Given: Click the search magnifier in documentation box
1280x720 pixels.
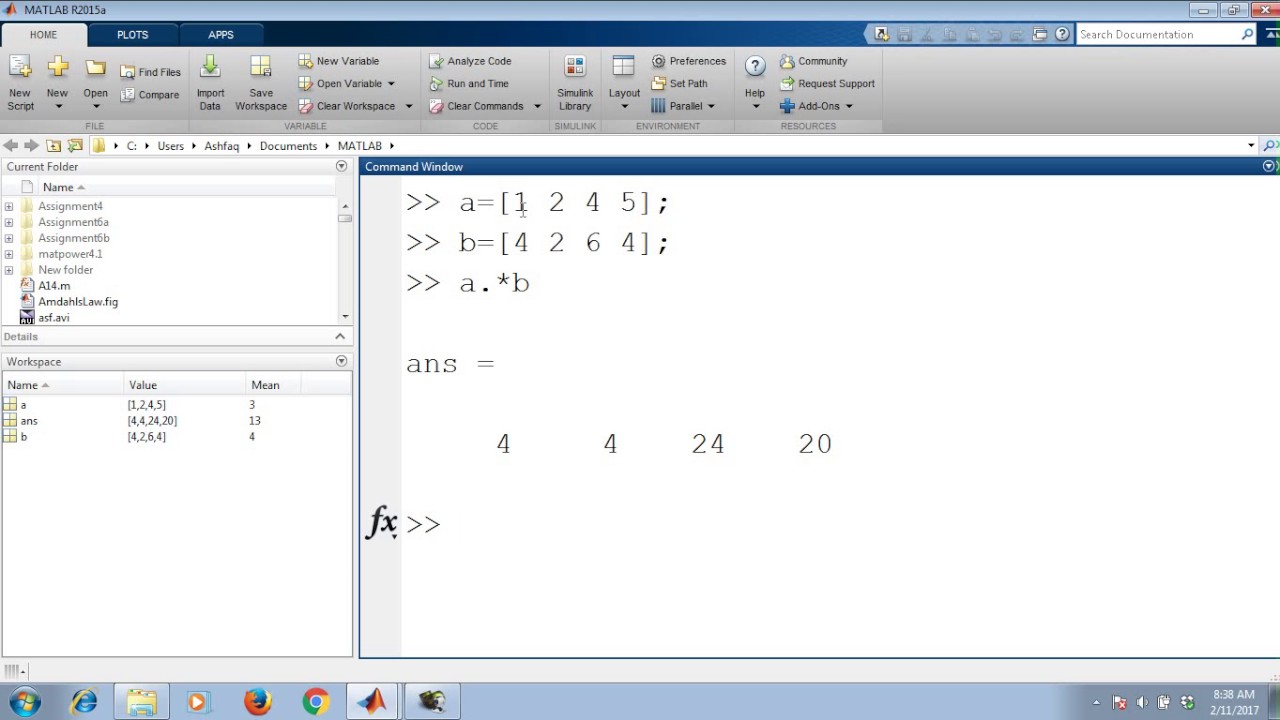Looking at the screenshot, I should click(x=1247, y=35).
